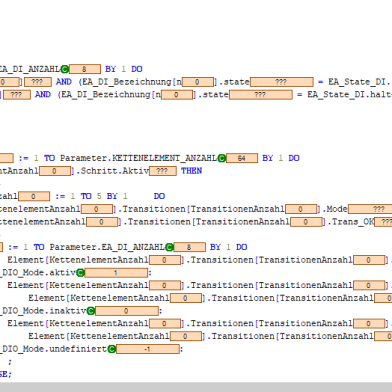392x392 pixels.
Task: Click the 0 value box before := 1 TO 5
Action: point(34,196)
